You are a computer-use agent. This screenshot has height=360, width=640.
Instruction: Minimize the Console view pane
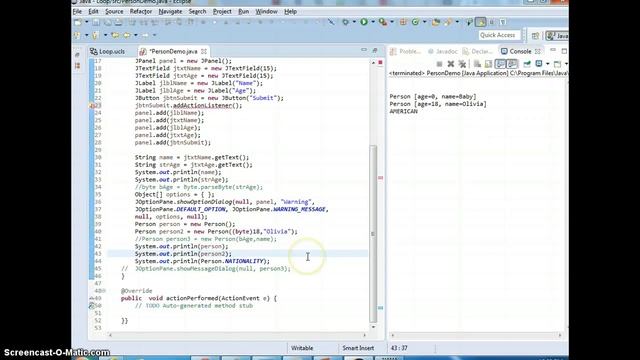click(x=553, y=50)
